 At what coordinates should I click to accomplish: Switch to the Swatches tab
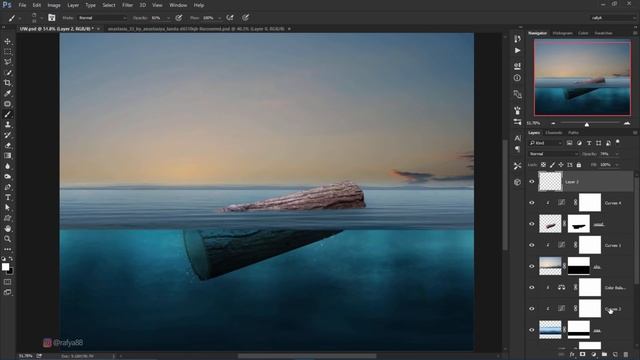(x=603, y=33)
